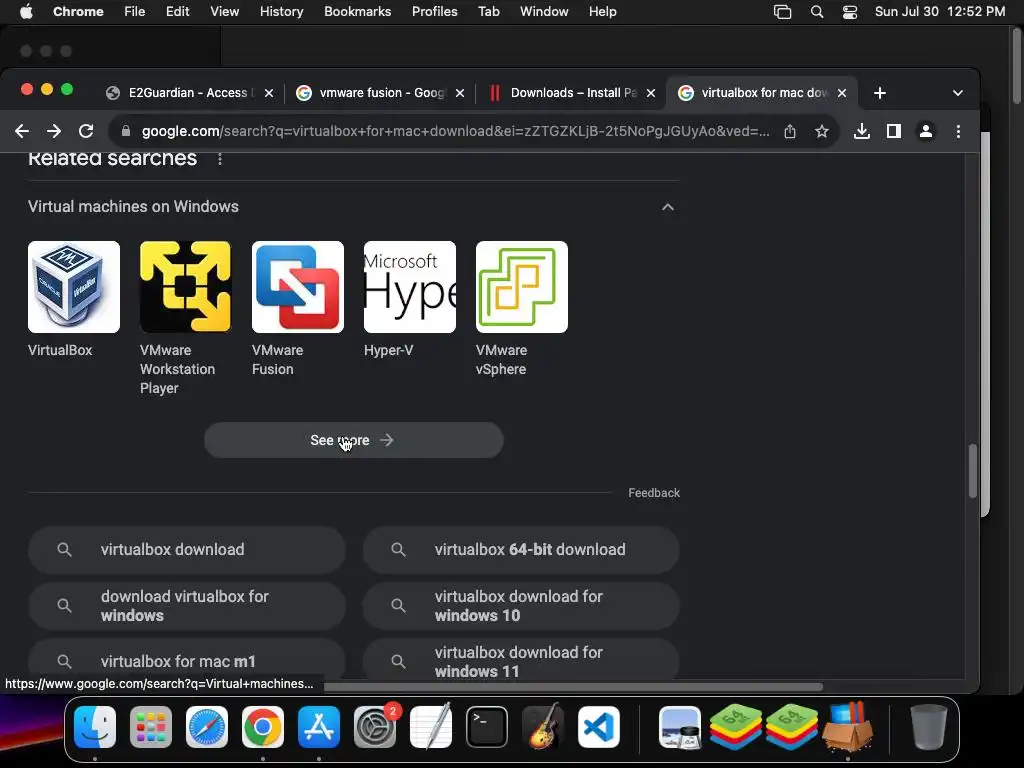
Task: Open GarageBand from the Dock
Action: click(x=543, y=727)
